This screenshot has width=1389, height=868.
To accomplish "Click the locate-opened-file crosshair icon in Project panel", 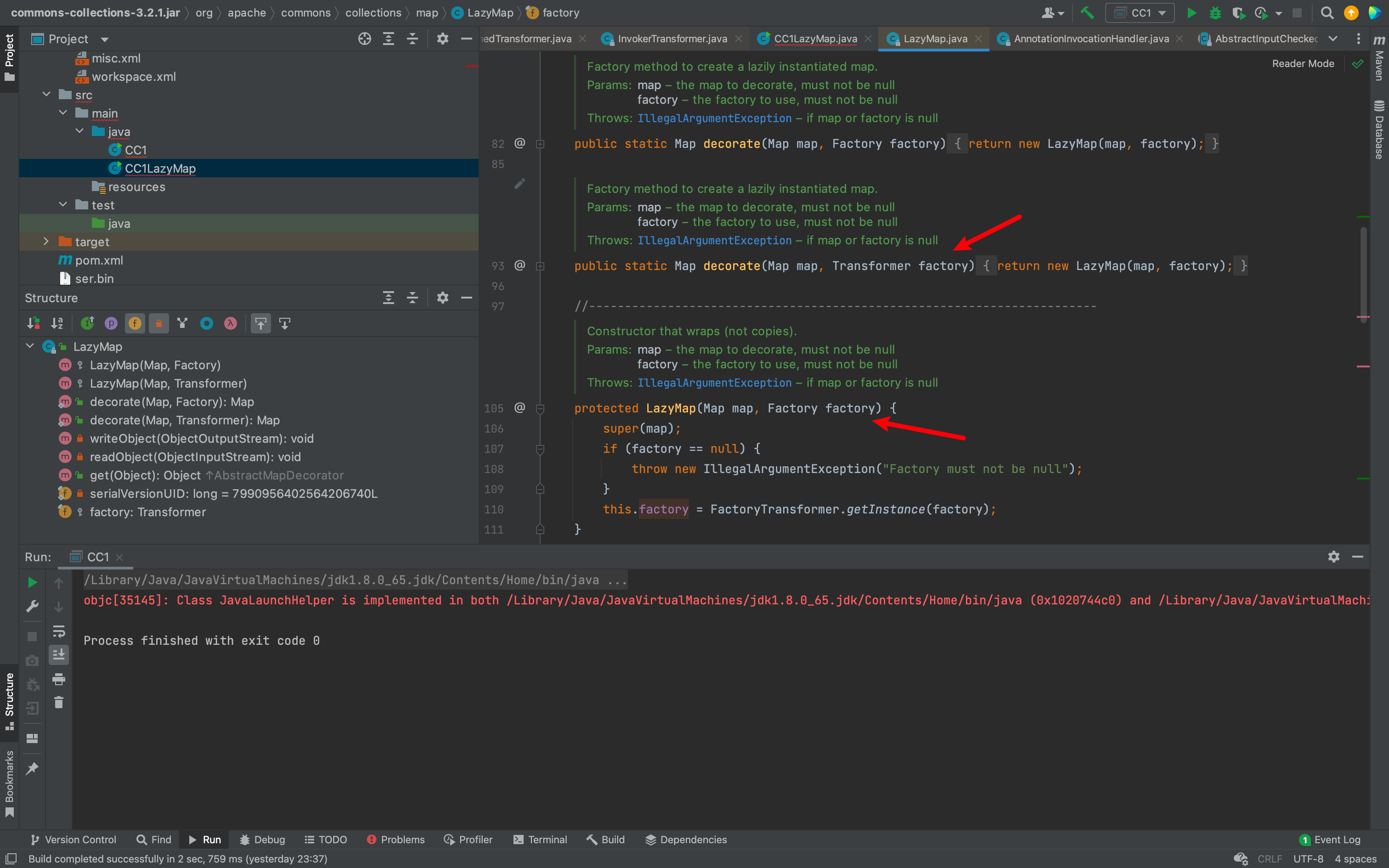I will click(x=364, y=39).
